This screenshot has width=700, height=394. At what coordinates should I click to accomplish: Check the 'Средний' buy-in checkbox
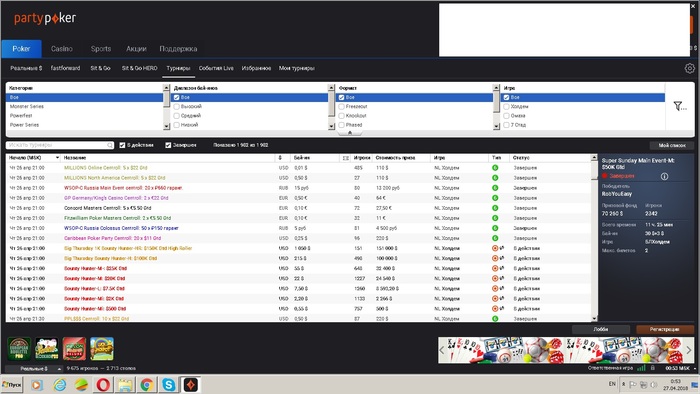pyautogui.click(x=177, y=116)
